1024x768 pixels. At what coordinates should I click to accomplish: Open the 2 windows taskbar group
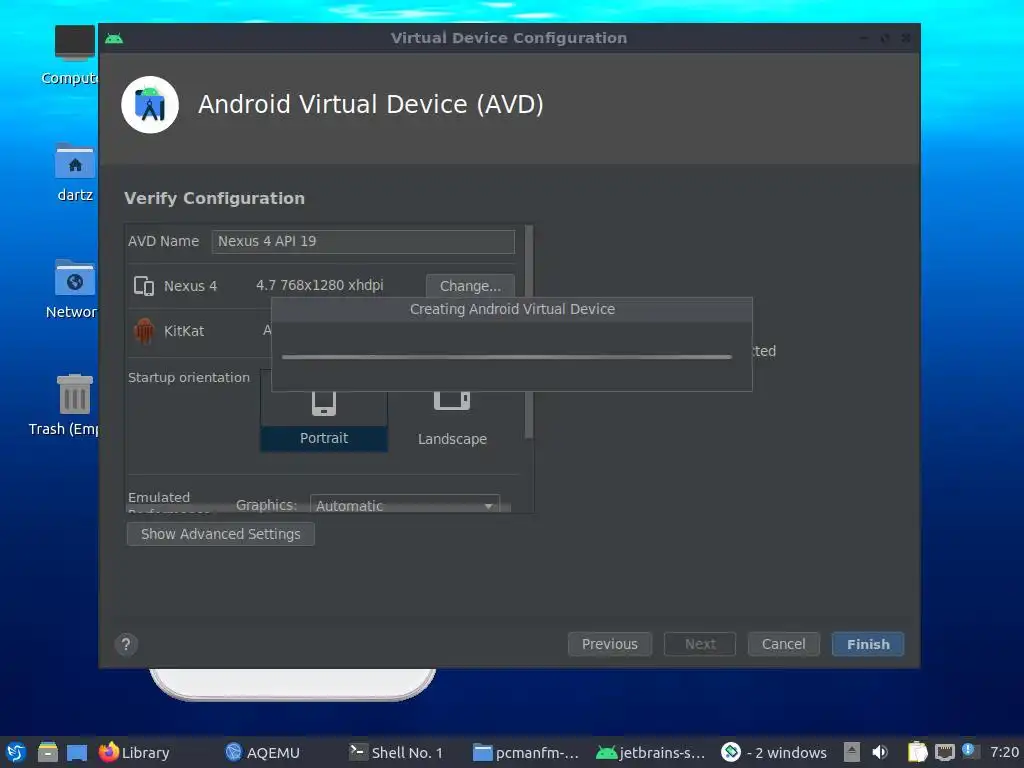pyautogui.click(x=774, y=752)
